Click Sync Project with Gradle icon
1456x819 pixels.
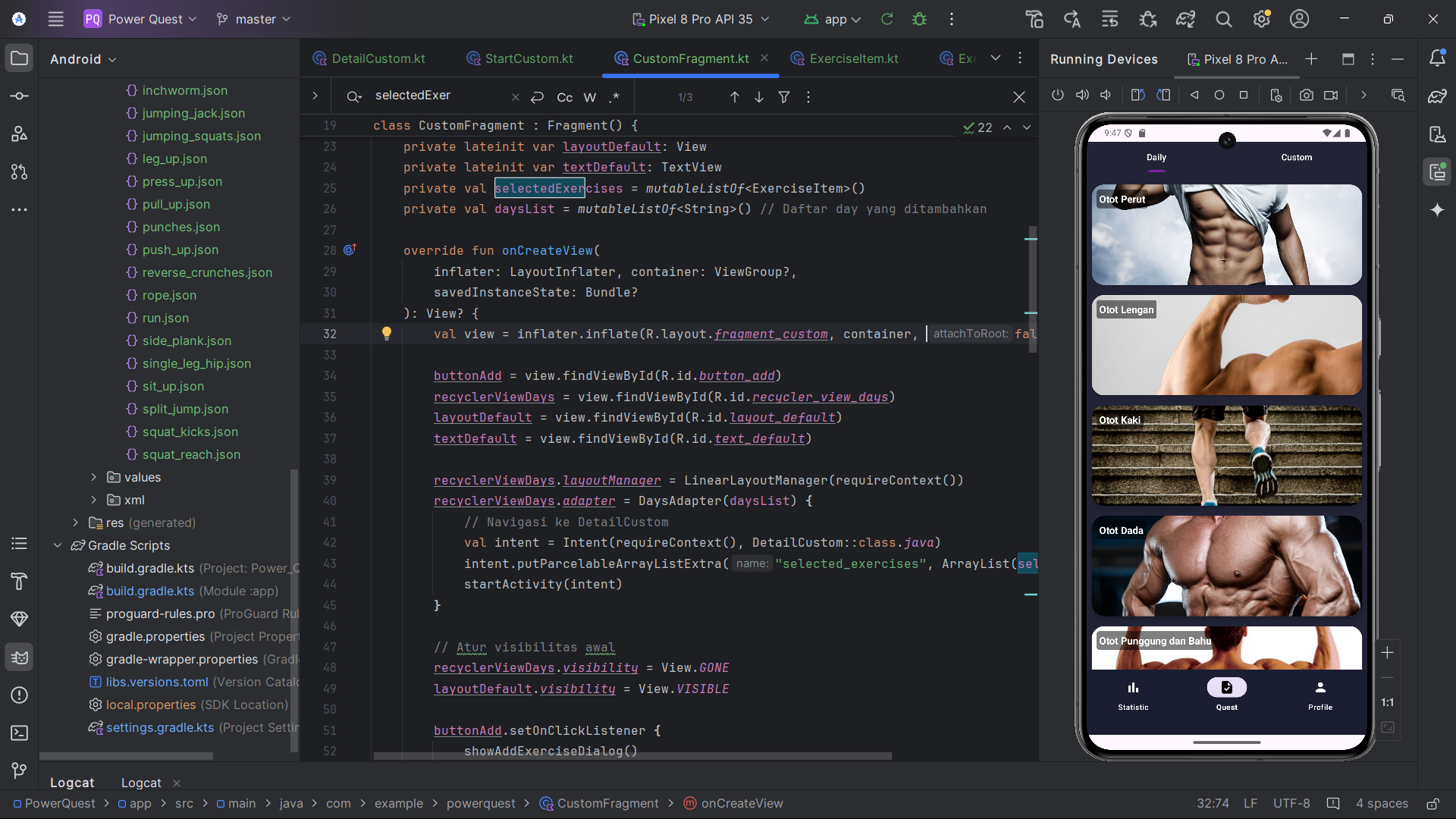(x=1185, y=19)
